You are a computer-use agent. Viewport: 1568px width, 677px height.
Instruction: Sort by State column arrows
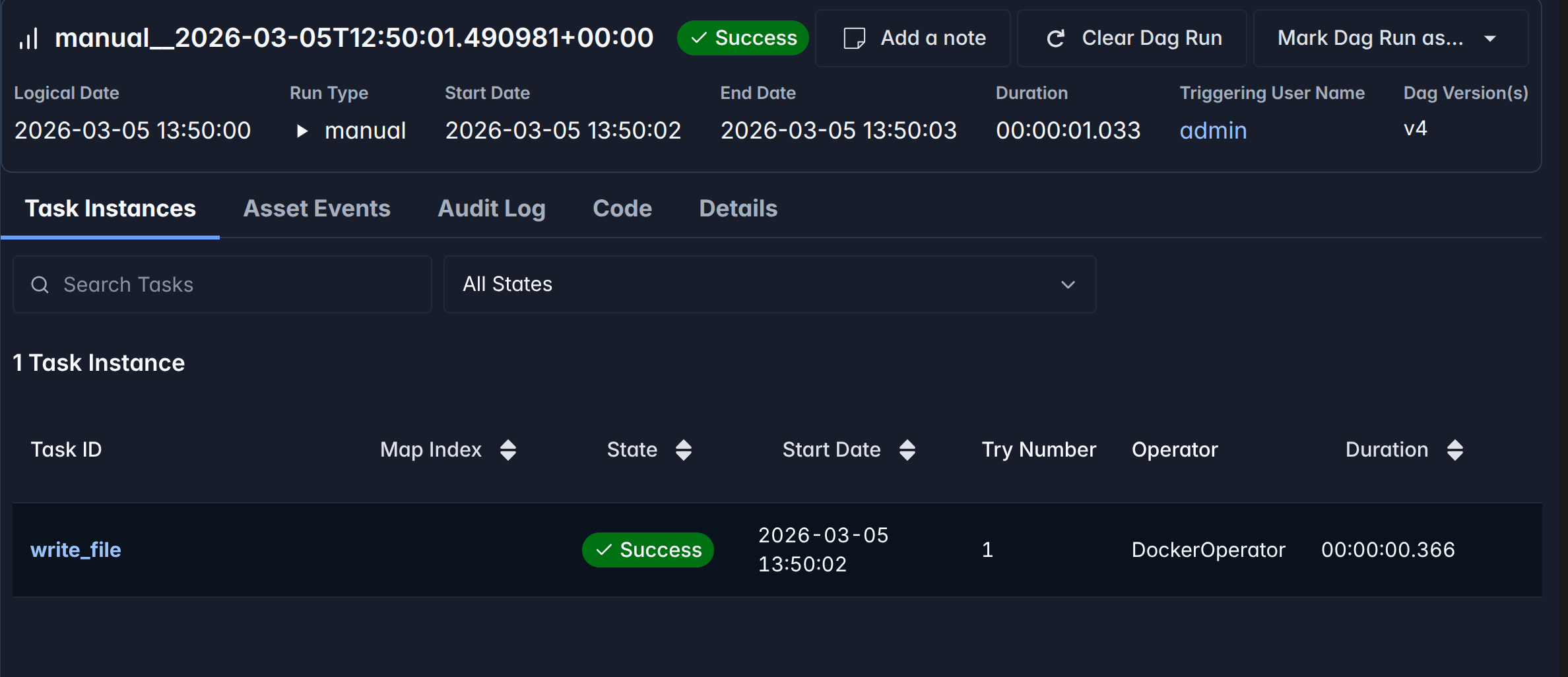tap(684, 450)
